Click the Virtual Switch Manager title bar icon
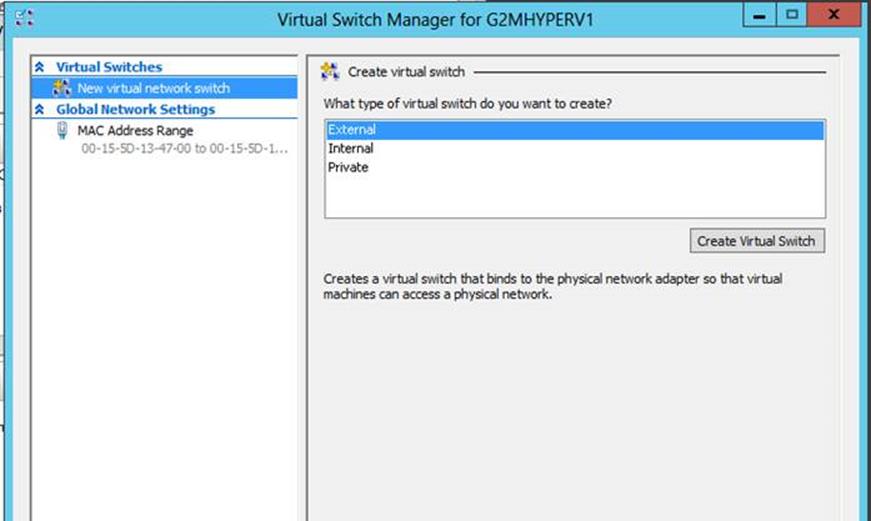The width and height of the screenshot is (871, 521). [x=24, y=18]
